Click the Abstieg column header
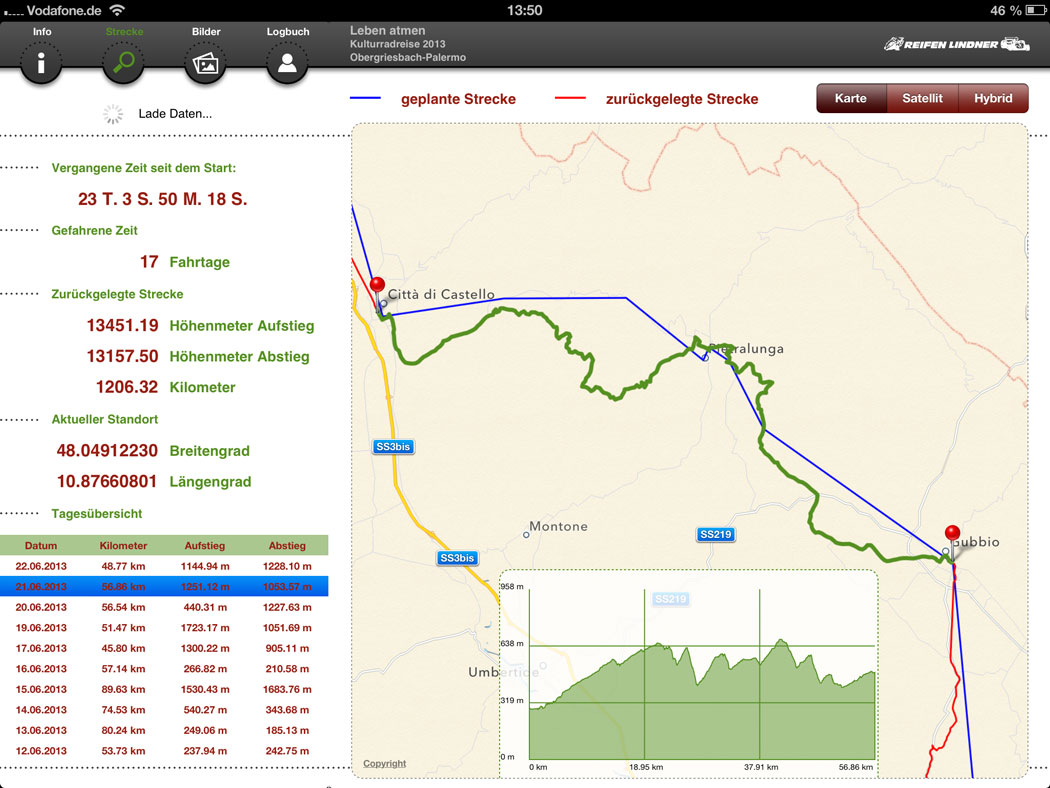The width and height of the screenshot is (1050, 788). [287, 546]
